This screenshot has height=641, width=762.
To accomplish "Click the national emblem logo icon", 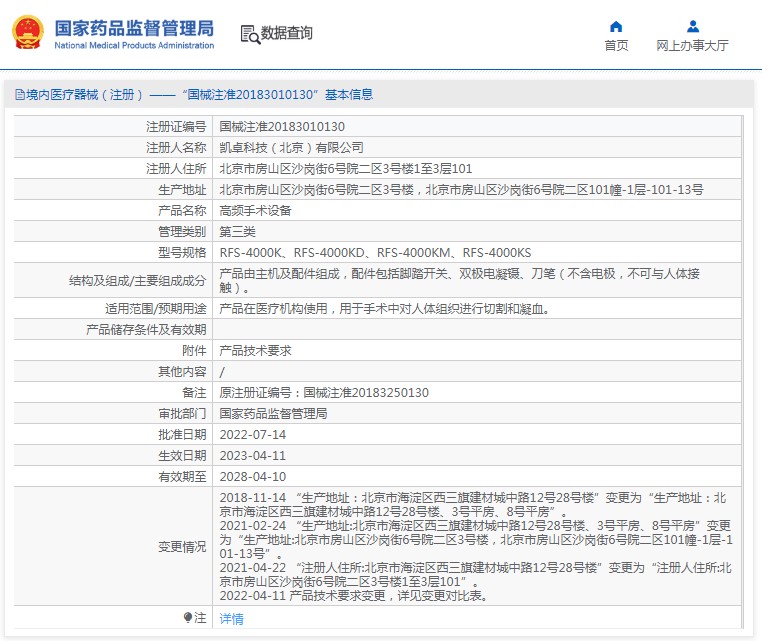I will pyautogui.click(x=28, y=33).
